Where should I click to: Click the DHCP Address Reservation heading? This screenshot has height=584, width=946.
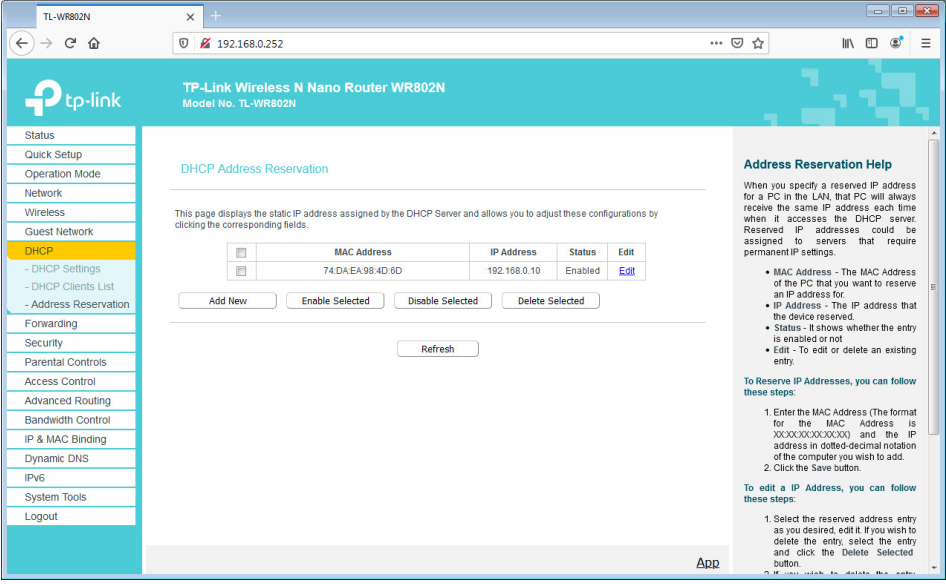point(255,169)
